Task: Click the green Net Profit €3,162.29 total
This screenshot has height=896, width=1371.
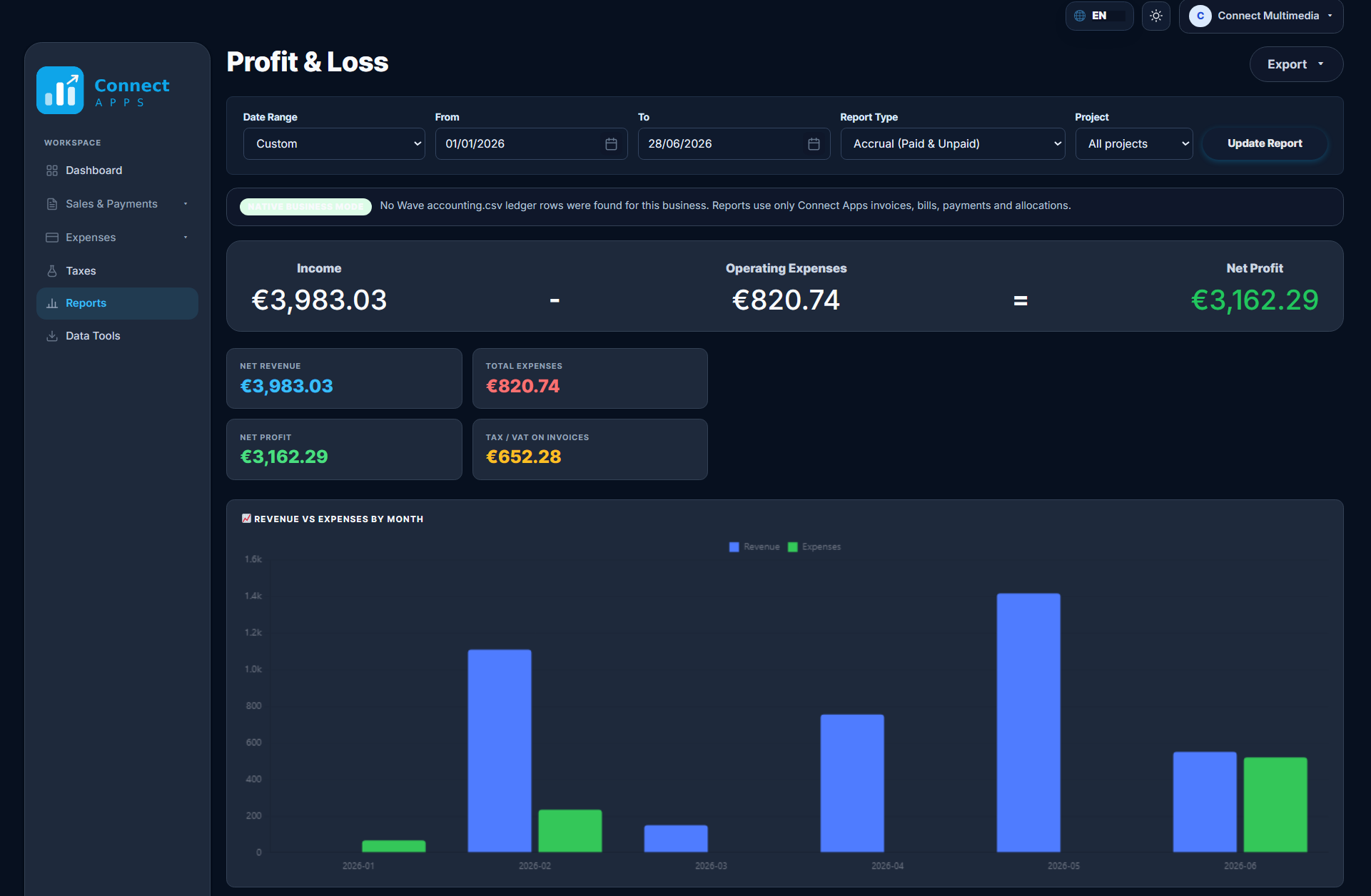Action: click(x=1255, y=300)
